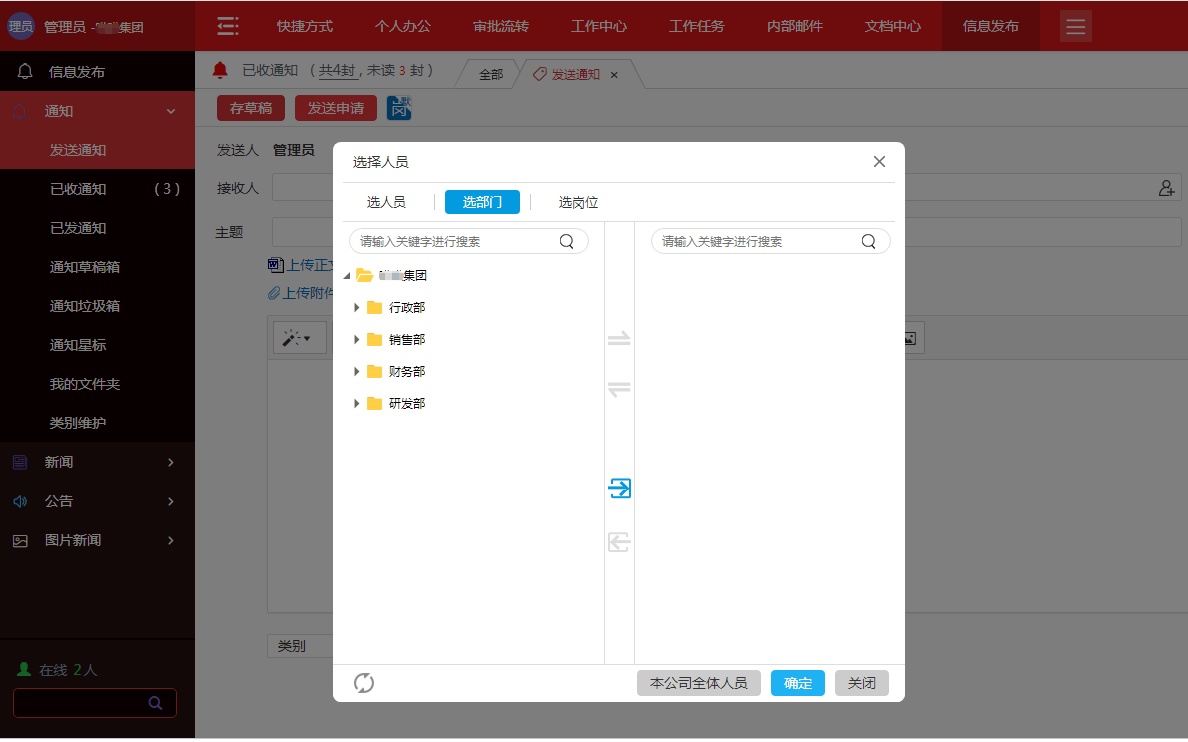Image resolution: width=1188 pixels, height=742 pixels.
Task: Click the add-person icon in 接收人 field
Action: [x=1168, y=187]
